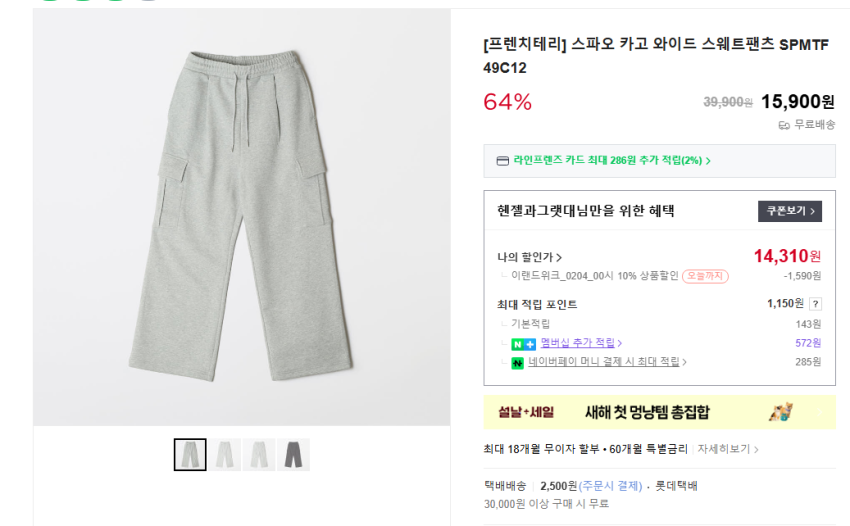Click the card icon beside 라인프렌즈 카드 offer
Viewport: 850px width, 526px height.
point(502,161)
